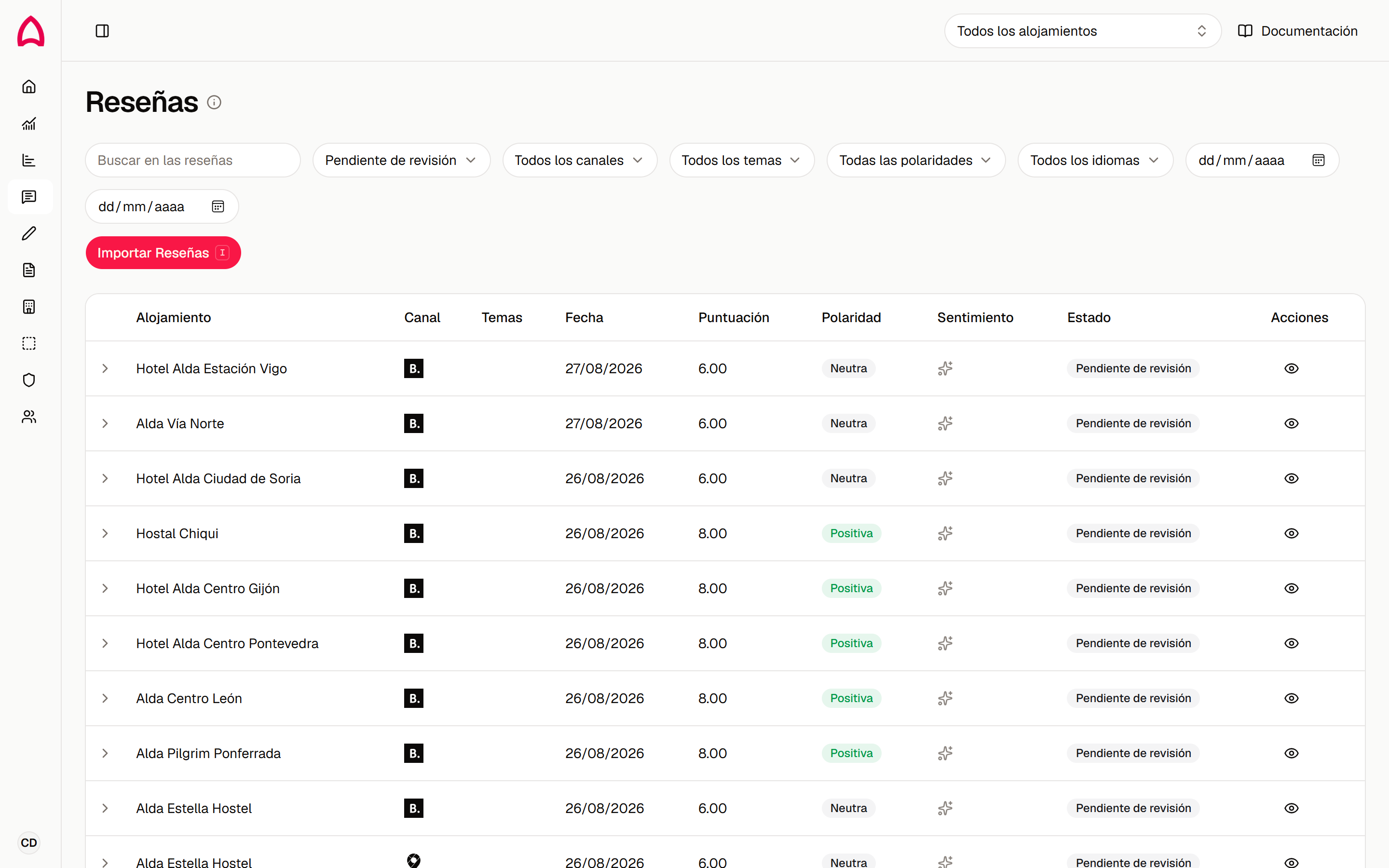Image resolution: width=1389 pixels, height=868 pixels.
Task: Open the dashed square sidebar icon
Action: (29, 343)
